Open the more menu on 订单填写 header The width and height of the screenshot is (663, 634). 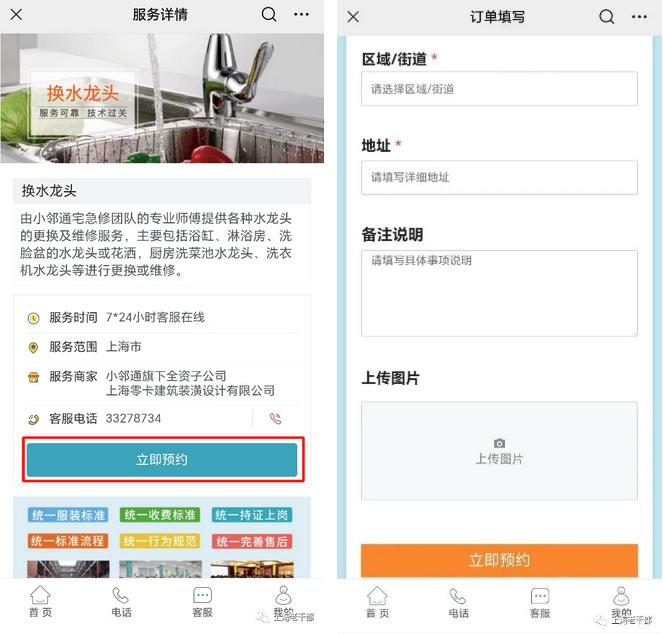point(639,17)
